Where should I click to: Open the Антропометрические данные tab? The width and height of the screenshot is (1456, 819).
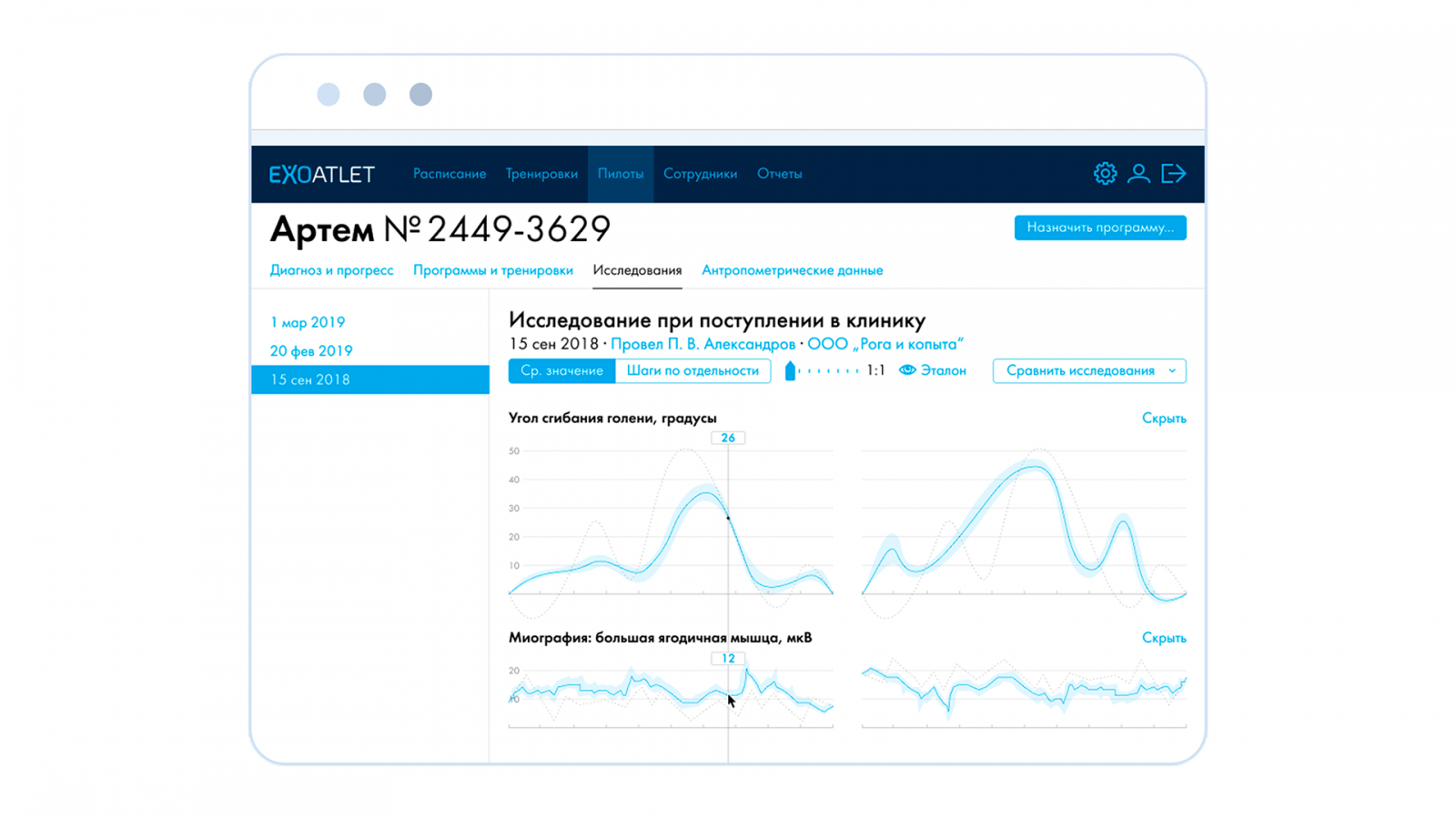coord(792,270)
